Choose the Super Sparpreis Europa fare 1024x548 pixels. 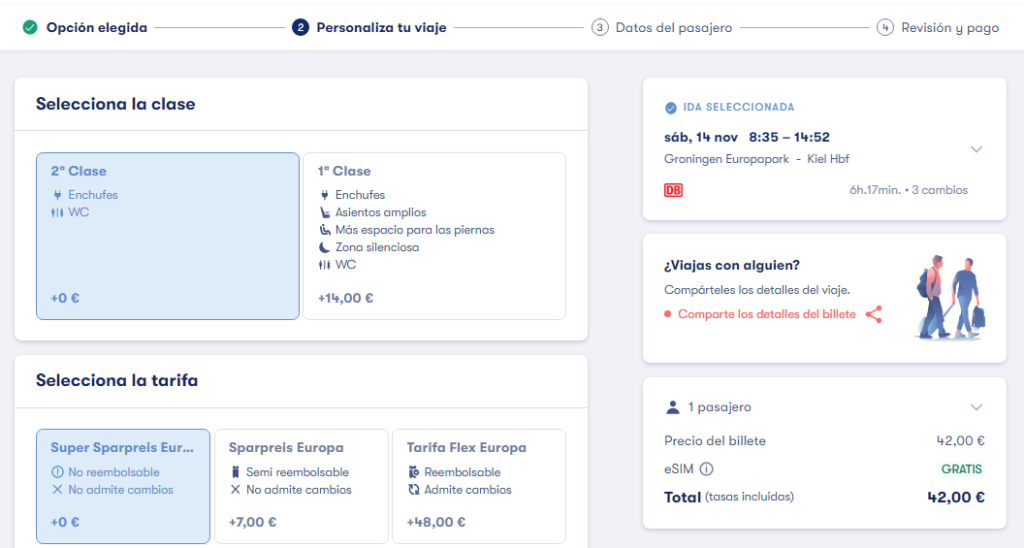click(123, 486)
